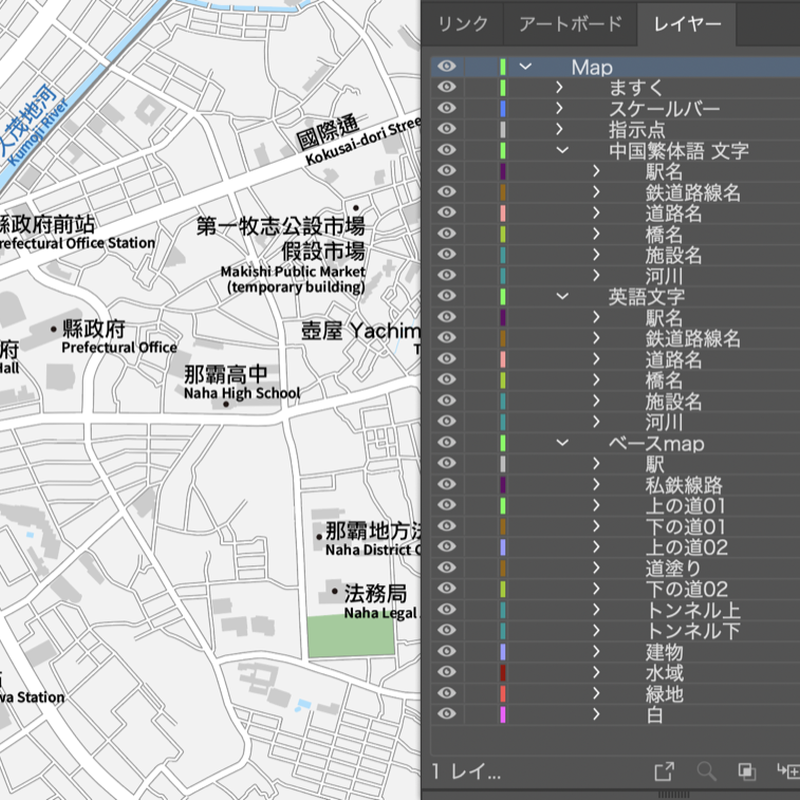Open the Collect for Export panel icon

[665, 770]
